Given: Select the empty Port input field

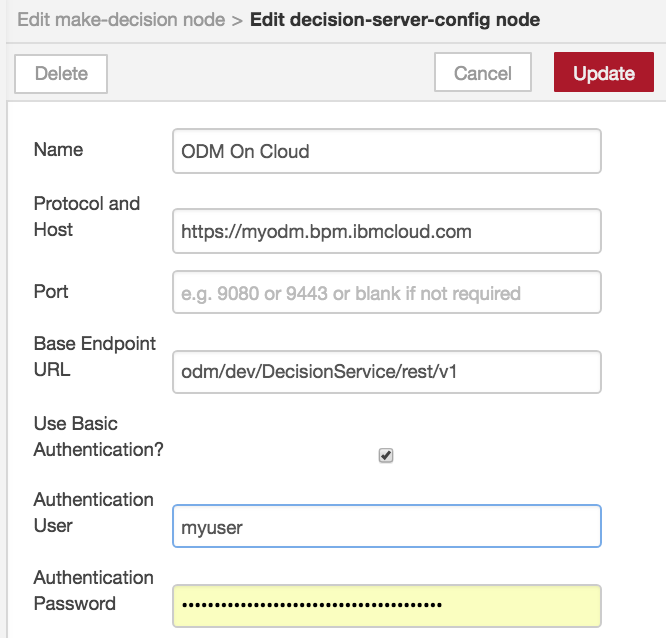Looking at the screenshot, I should 387,292.
